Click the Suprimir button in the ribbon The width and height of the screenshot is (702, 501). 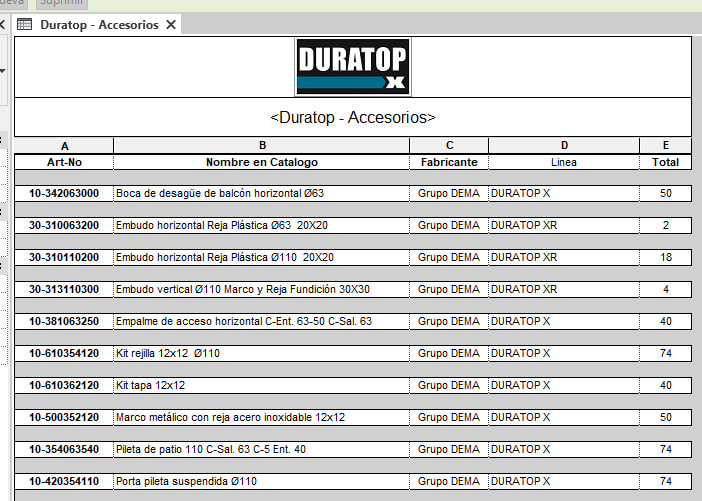tap(62, 3)
